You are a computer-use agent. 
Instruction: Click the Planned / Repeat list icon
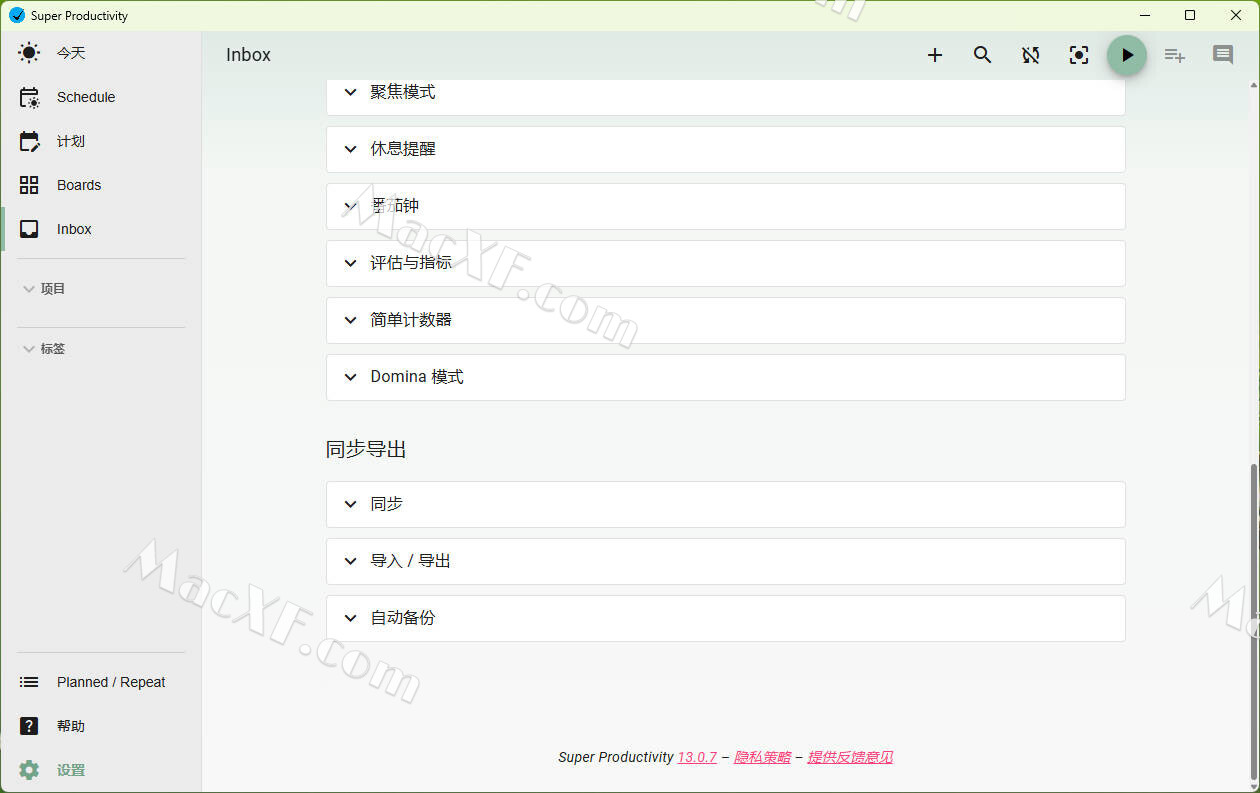pos(30,682)
